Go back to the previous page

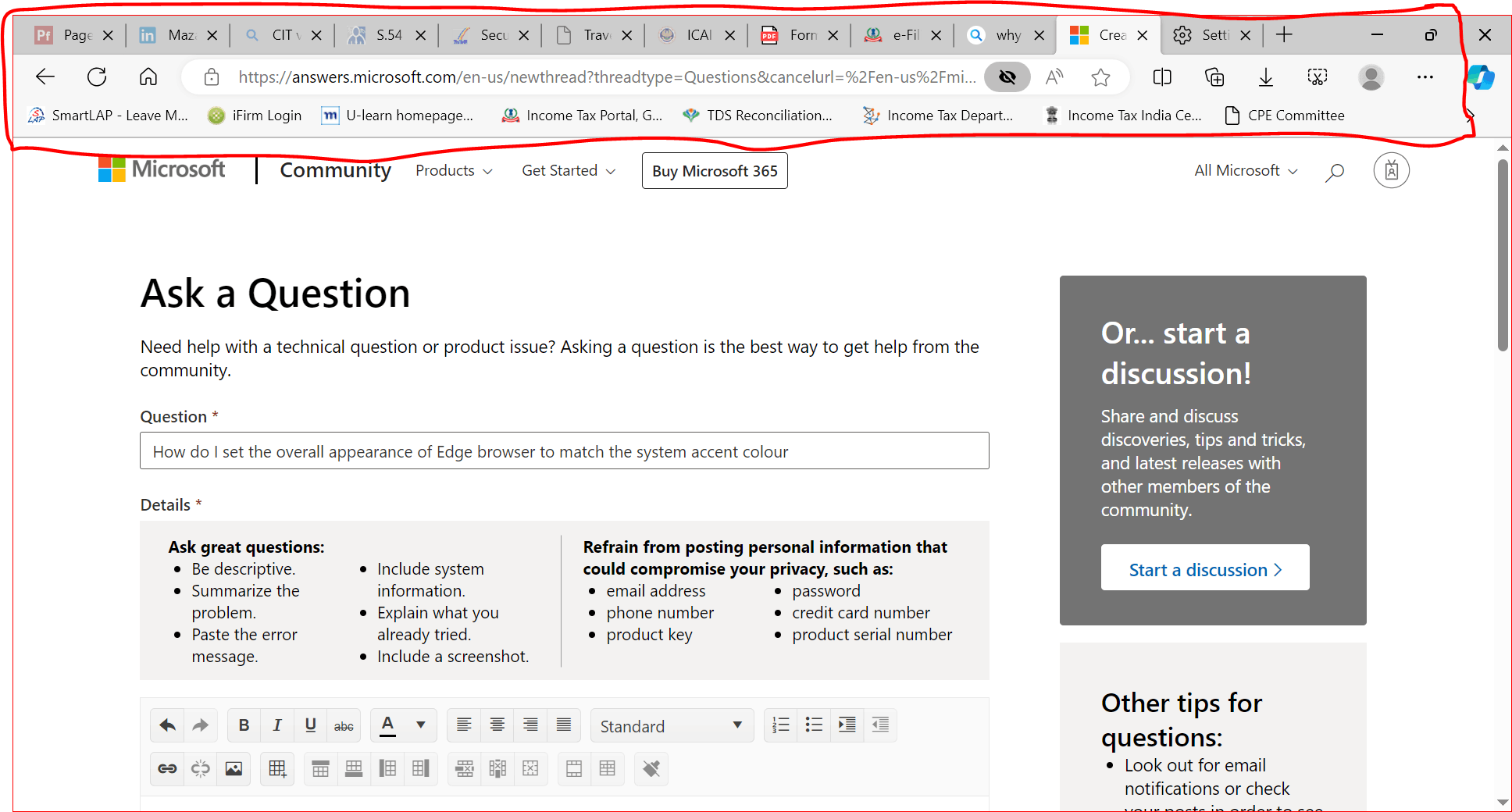(x=45, y=77)
